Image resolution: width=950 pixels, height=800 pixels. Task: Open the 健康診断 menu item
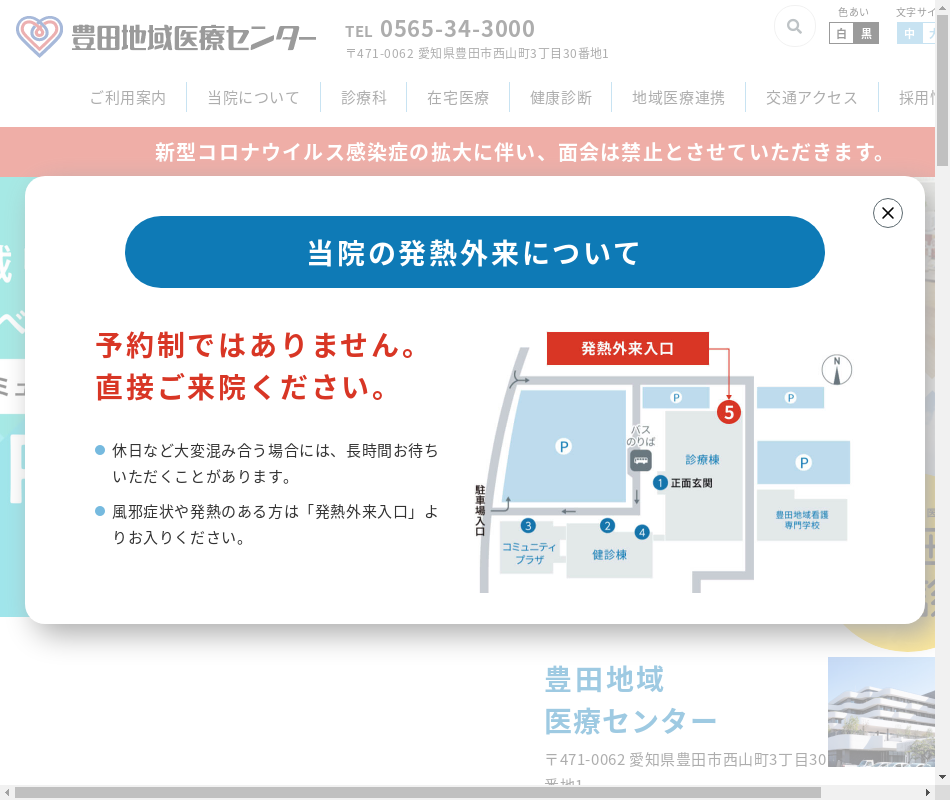561,98
